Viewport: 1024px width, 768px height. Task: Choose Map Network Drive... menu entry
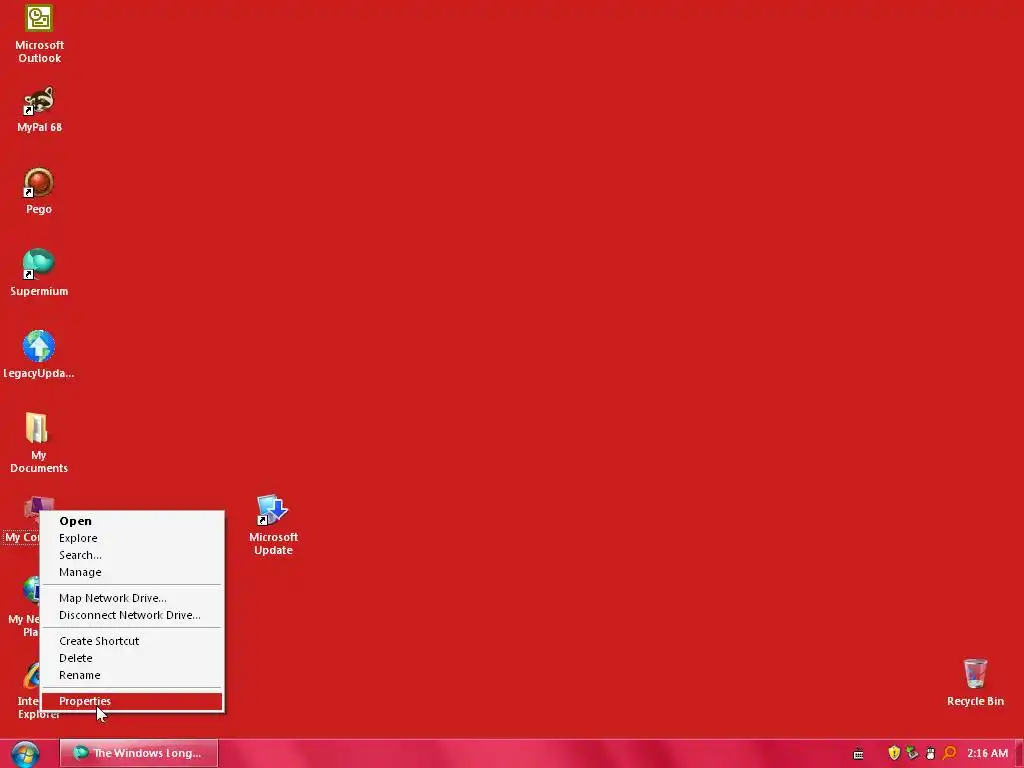pos(132,598)
